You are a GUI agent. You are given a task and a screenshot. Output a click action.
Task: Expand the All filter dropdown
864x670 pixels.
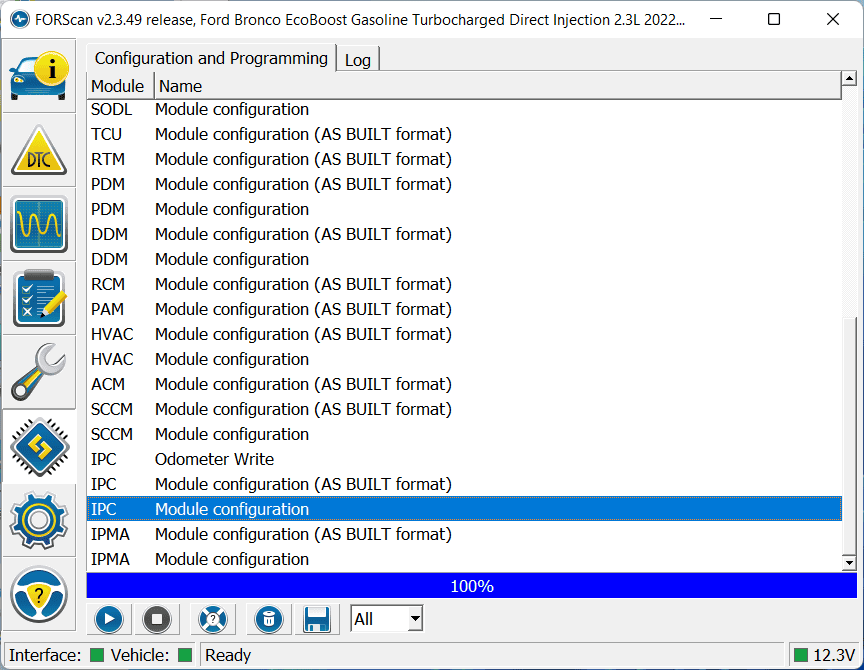point(414,619)
